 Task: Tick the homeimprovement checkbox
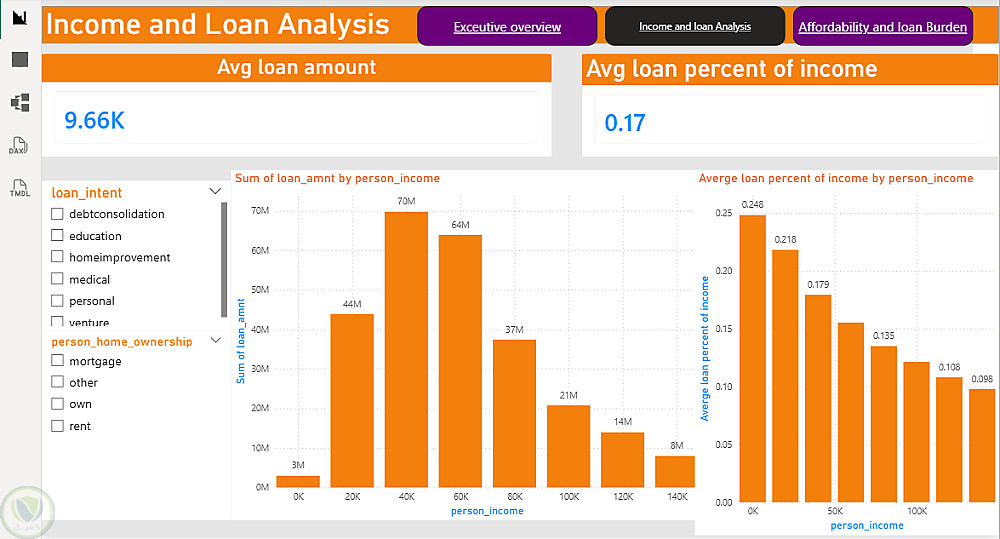tap(57, 256)
